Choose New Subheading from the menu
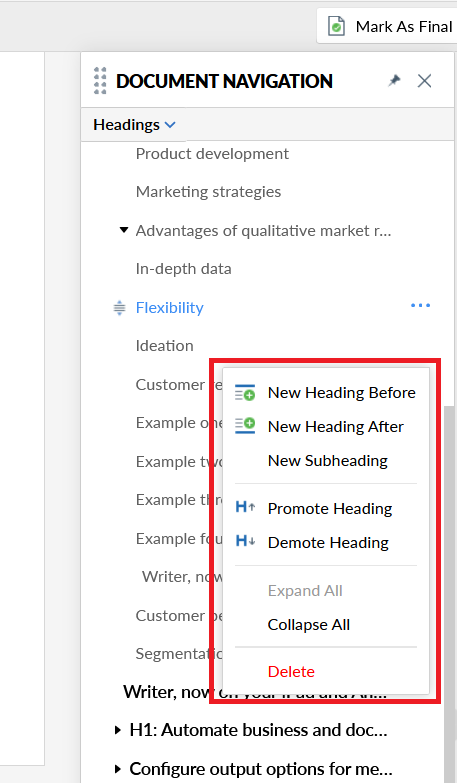This screenshot has width=457, height=783. (x=328, y=460)
